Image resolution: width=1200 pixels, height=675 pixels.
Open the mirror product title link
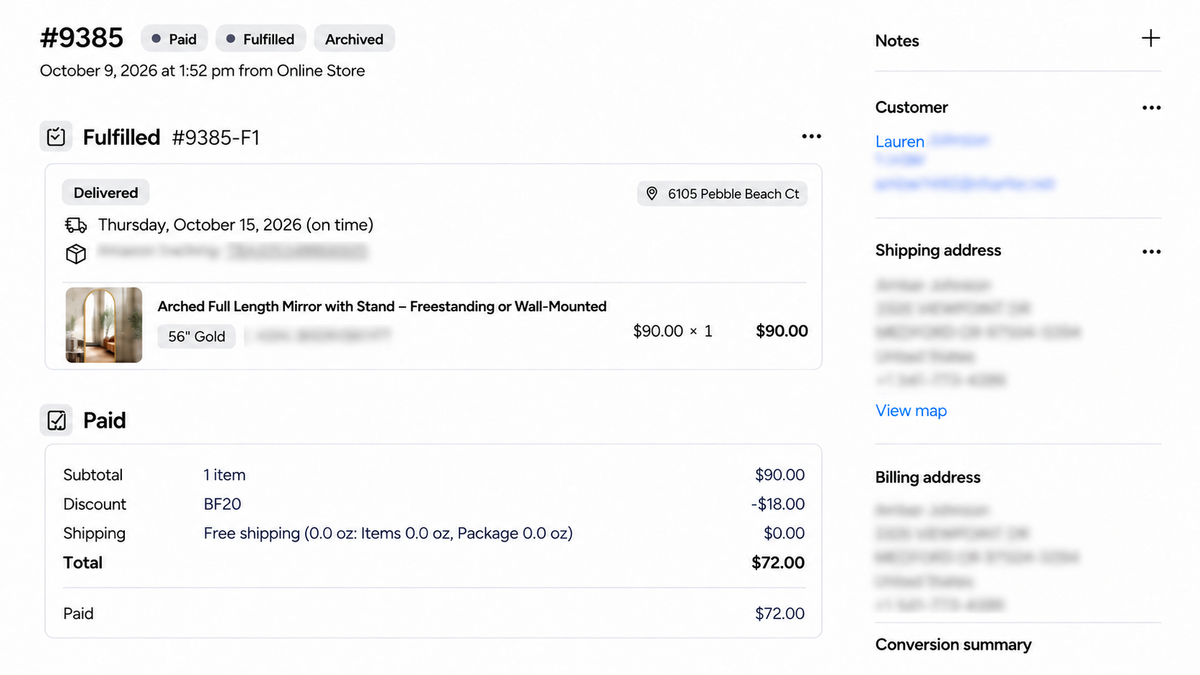pyautogui.click(x=382, y=306)
